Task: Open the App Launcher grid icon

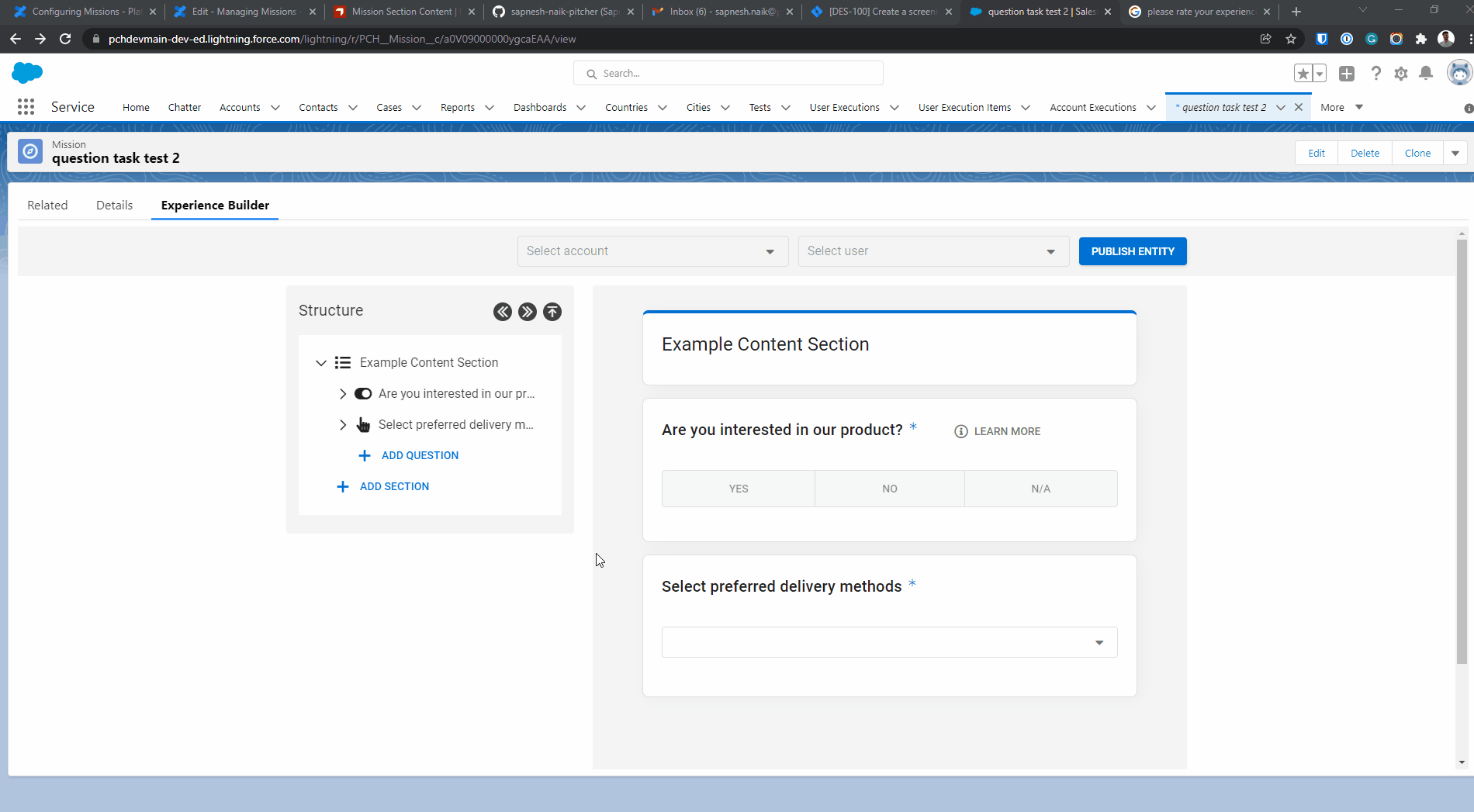Action: [26, 107]
